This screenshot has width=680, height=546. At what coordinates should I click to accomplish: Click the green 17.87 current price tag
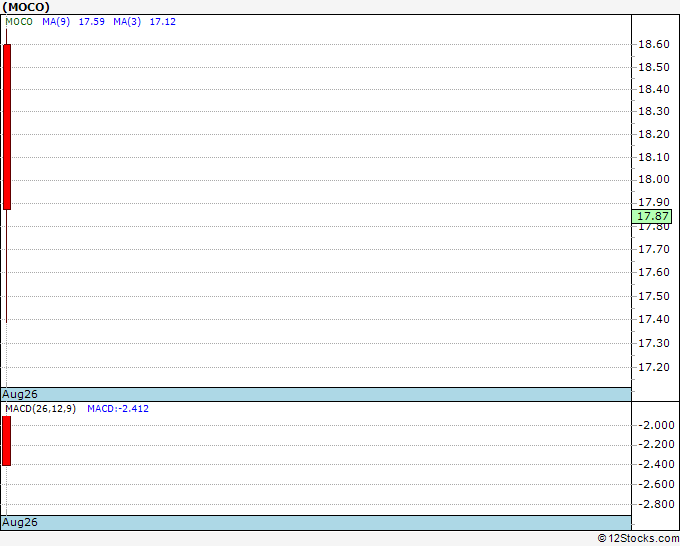(652, 216)
